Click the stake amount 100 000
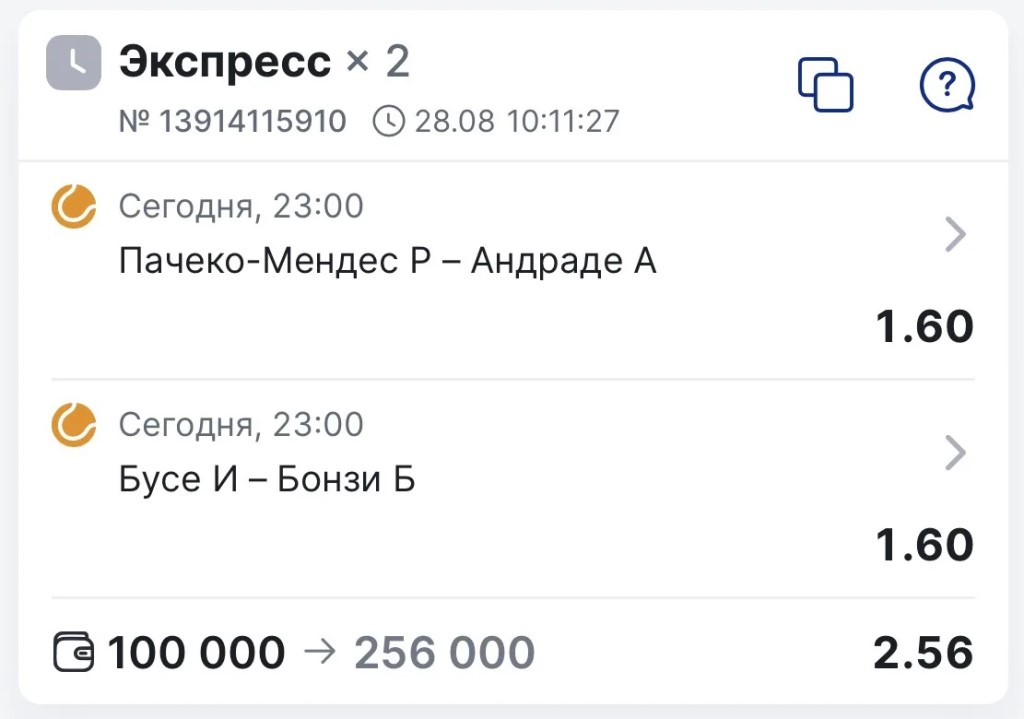 [x=197, y=652]
